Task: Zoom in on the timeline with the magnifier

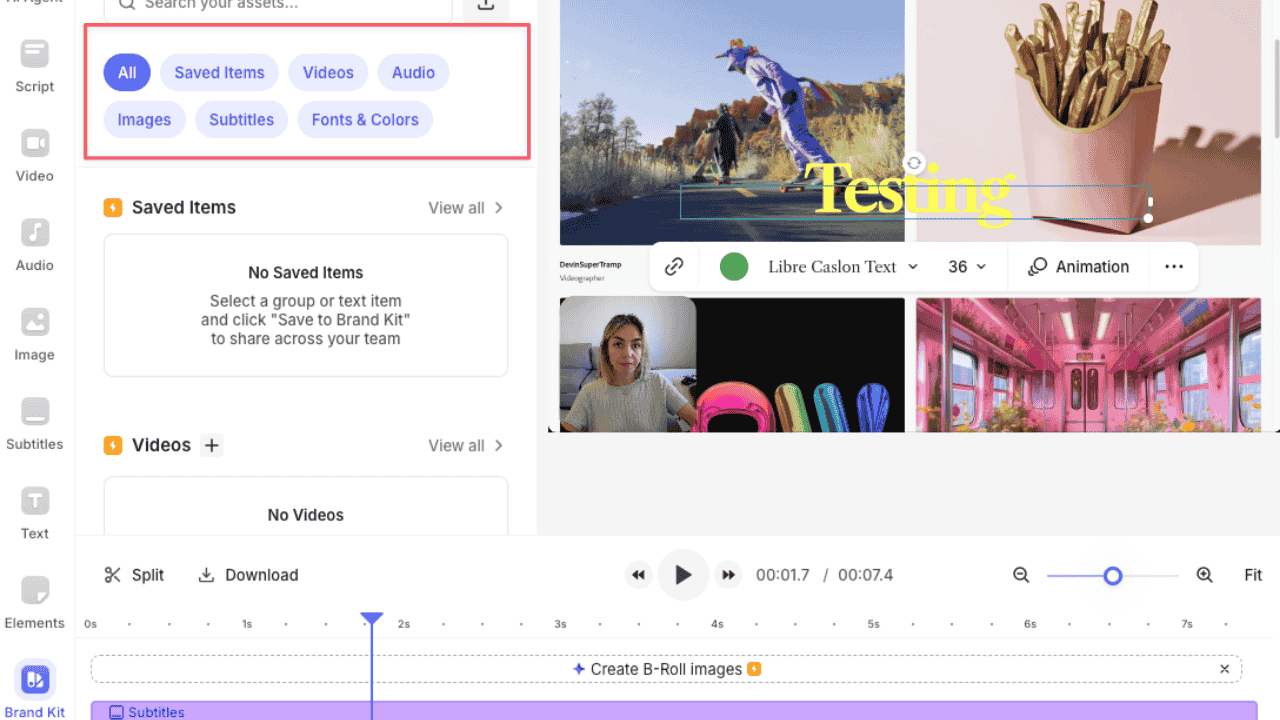Action: click(1205, 575)
